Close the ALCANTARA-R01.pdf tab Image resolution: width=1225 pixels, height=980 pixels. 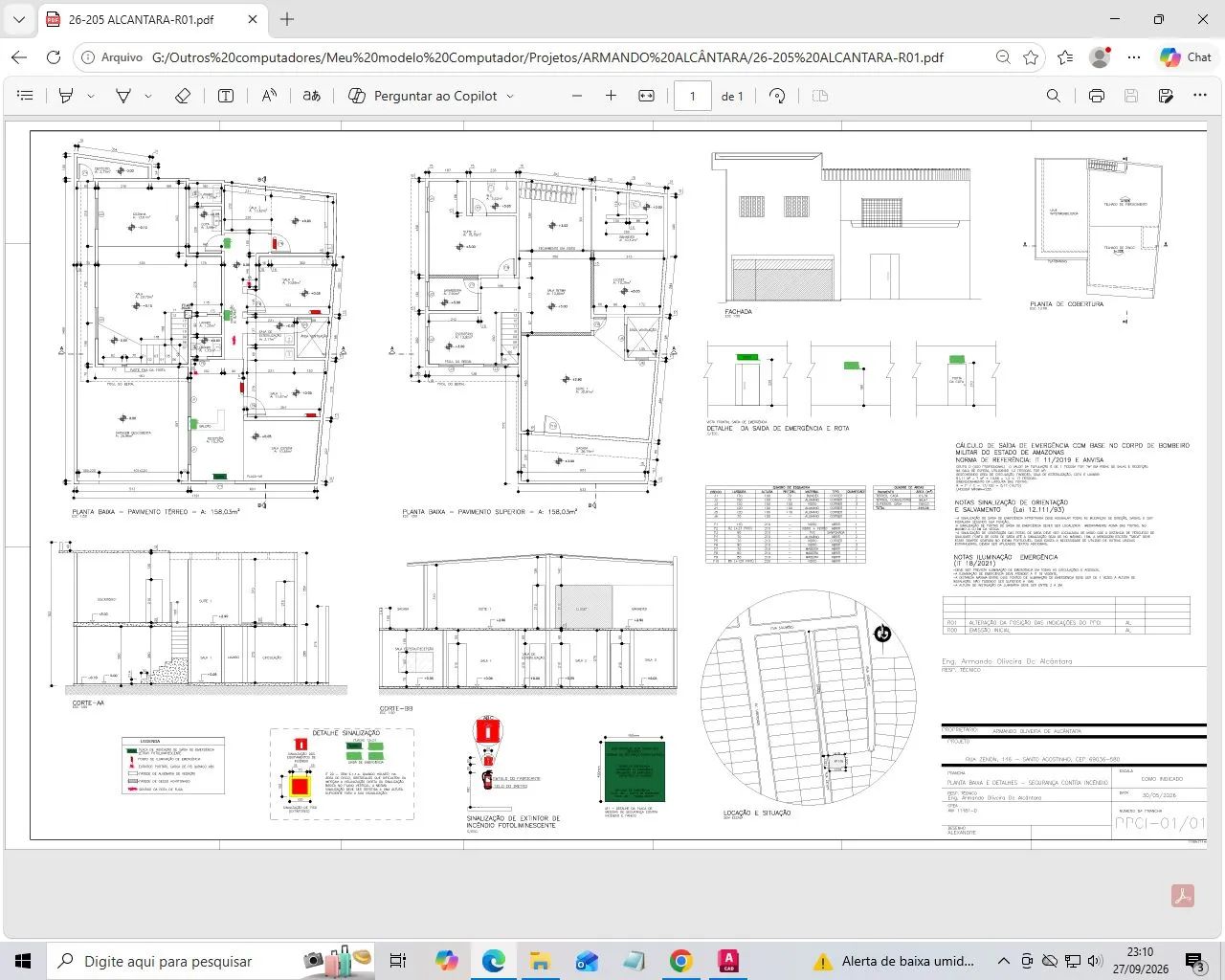click(x=253, y=19)
